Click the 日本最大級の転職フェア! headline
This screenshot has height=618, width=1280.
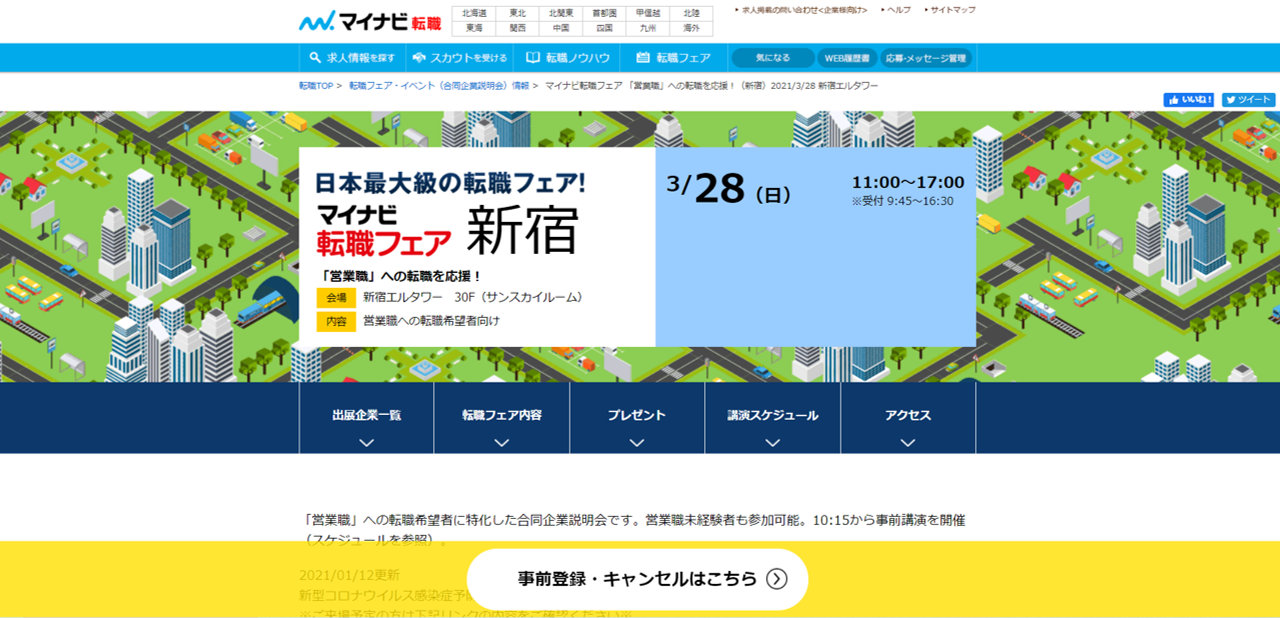tap(450, 183)
